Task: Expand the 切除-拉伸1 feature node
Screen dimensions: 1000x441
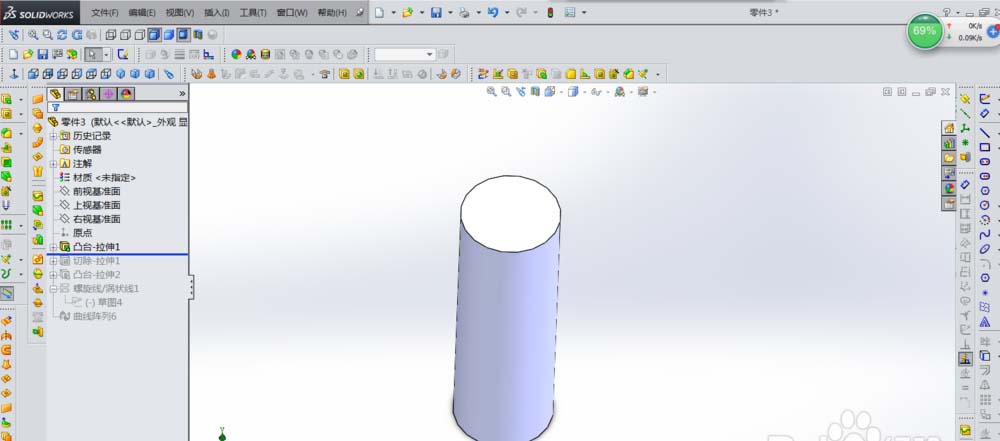Action: point(54,261)
